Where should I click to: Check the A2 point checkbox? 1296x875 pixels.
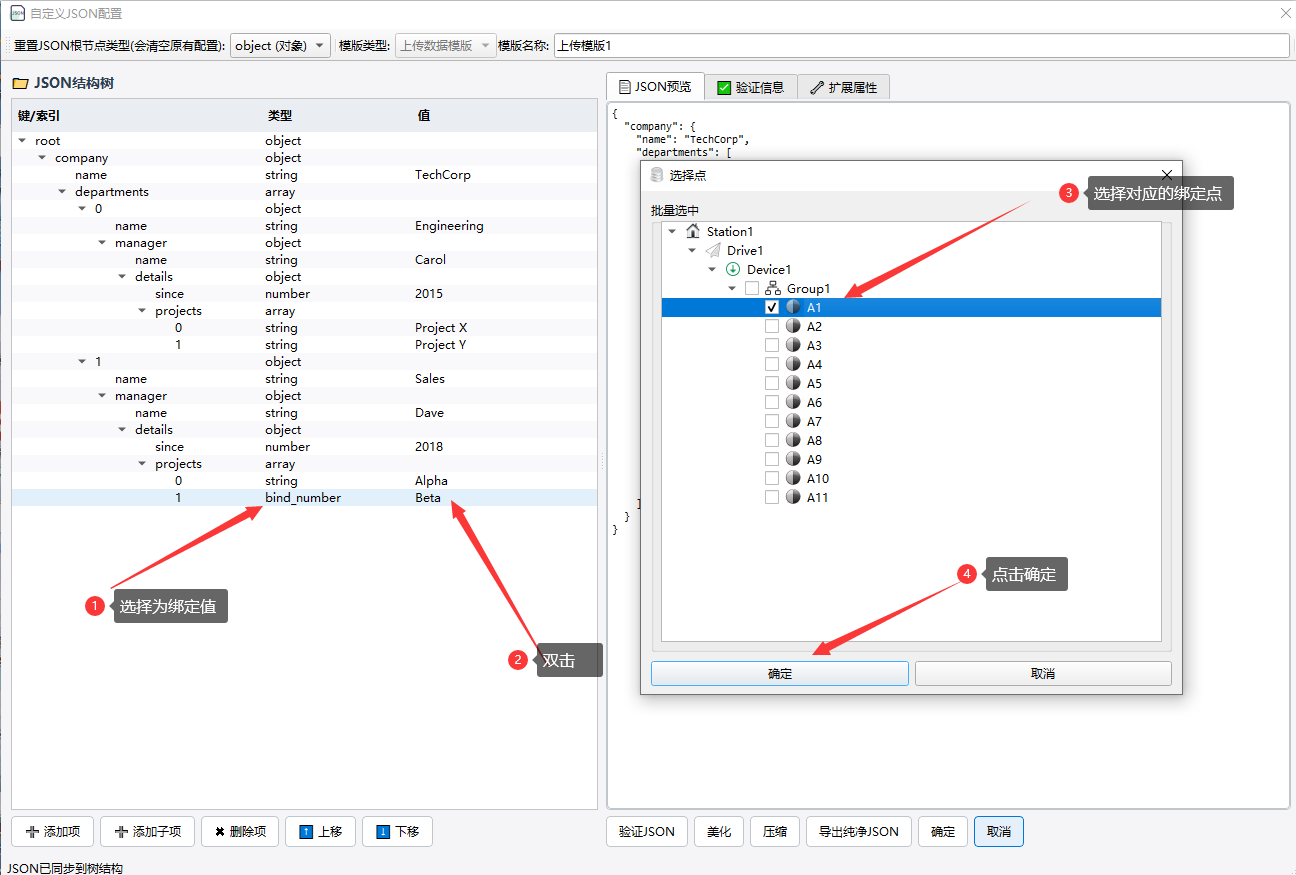pyautogui.click(x=772, y=326)
